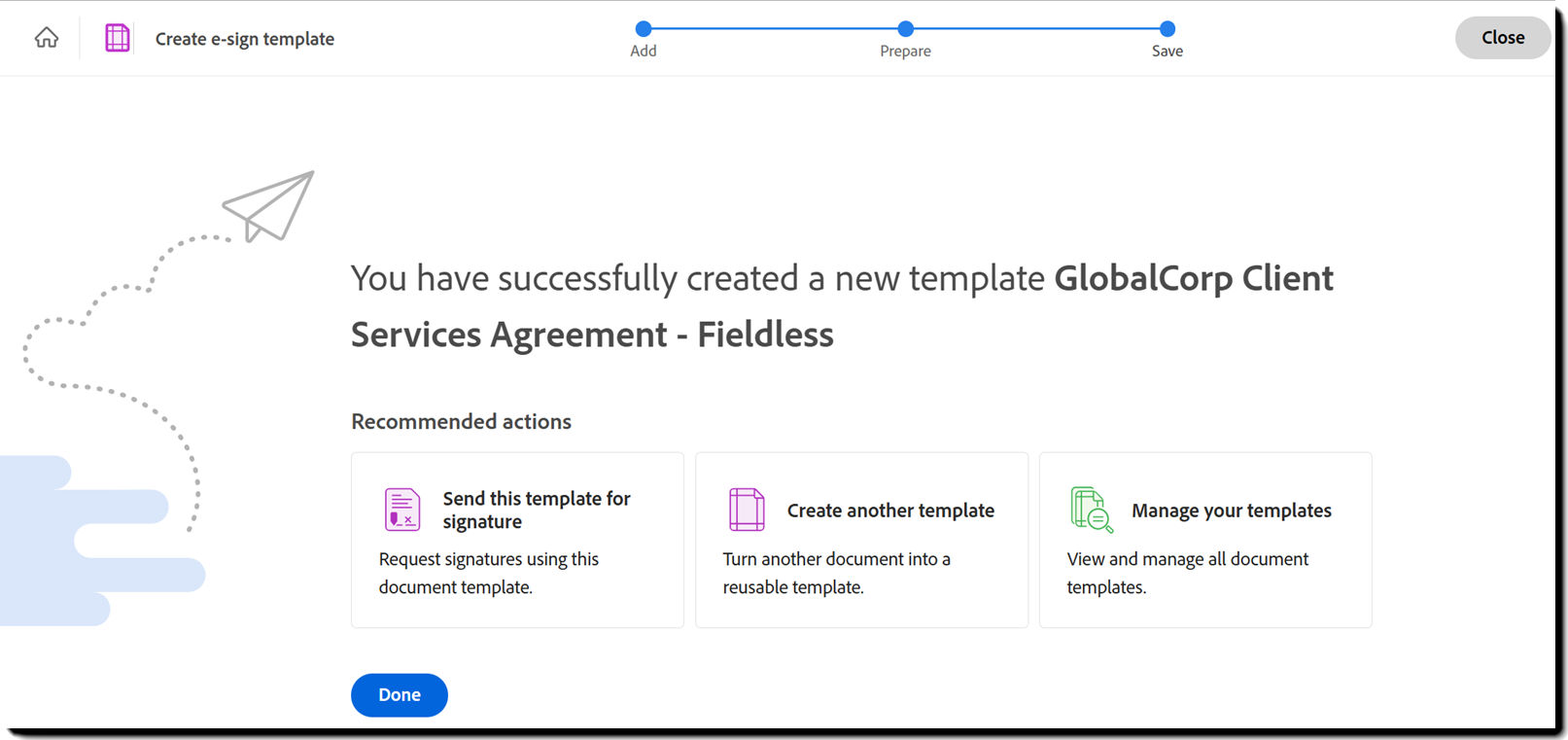Viewport: 1568px width, 740px height.
Task: Select the Save step dot
Action: pos(1167,29)
